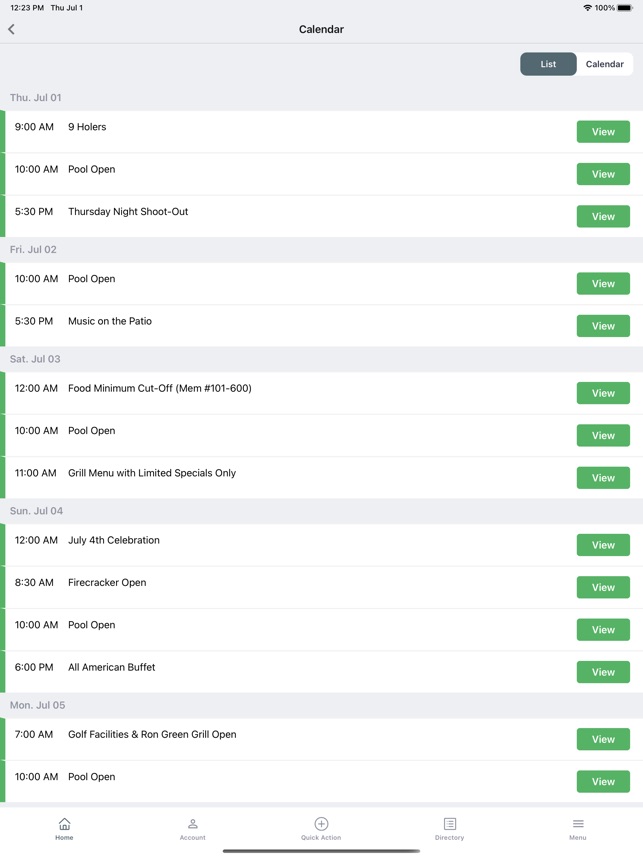Tap the Wi-Fi status icon
The image size is (643, 858).
click(x=588, y=8)
